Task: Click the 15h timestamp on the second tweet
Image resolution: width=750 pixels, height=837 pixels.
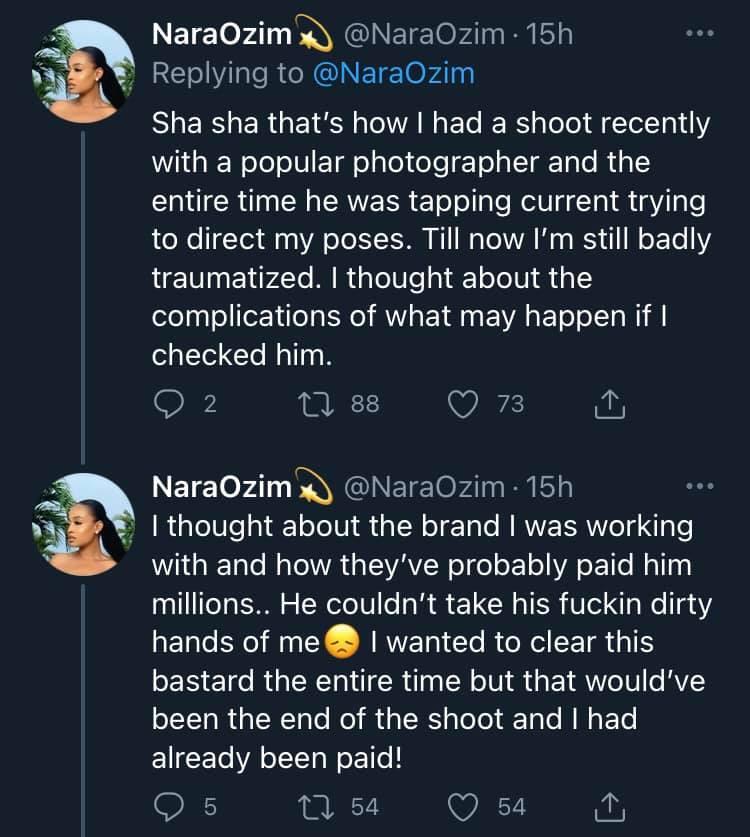Action: [x=549, y=487]
